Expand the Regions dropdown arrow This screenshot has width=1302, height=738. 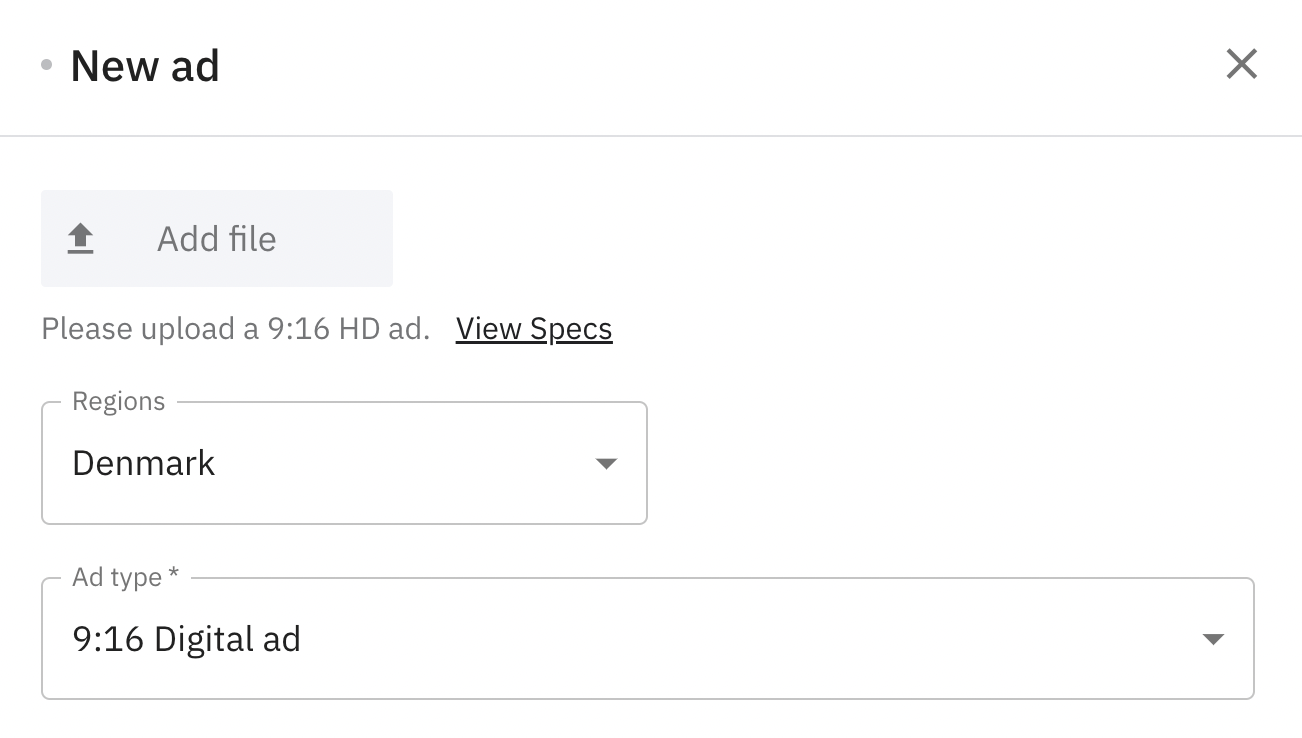pyautogui.click(x=606, y=464)
